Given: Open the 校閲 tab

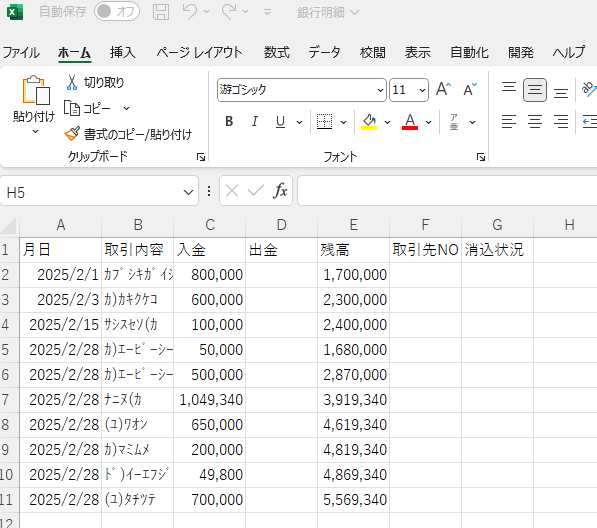Looking at the screenshot, I should coord(373,52).
